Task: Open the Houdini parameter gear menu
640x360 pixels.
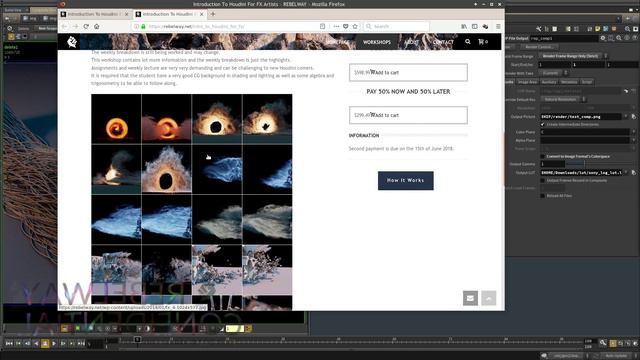Action: click(x=603, y=38)
